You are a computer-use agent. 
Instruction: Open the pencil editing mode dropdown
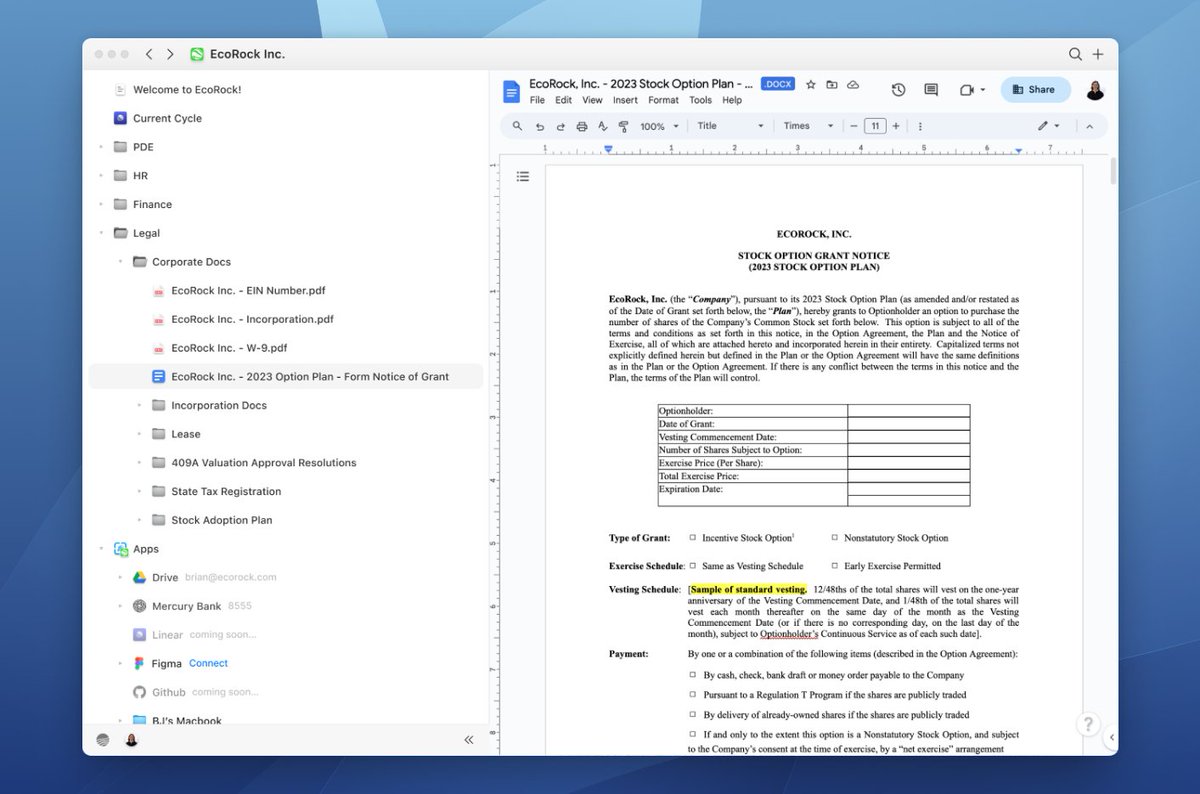(x=1048, y=126)
